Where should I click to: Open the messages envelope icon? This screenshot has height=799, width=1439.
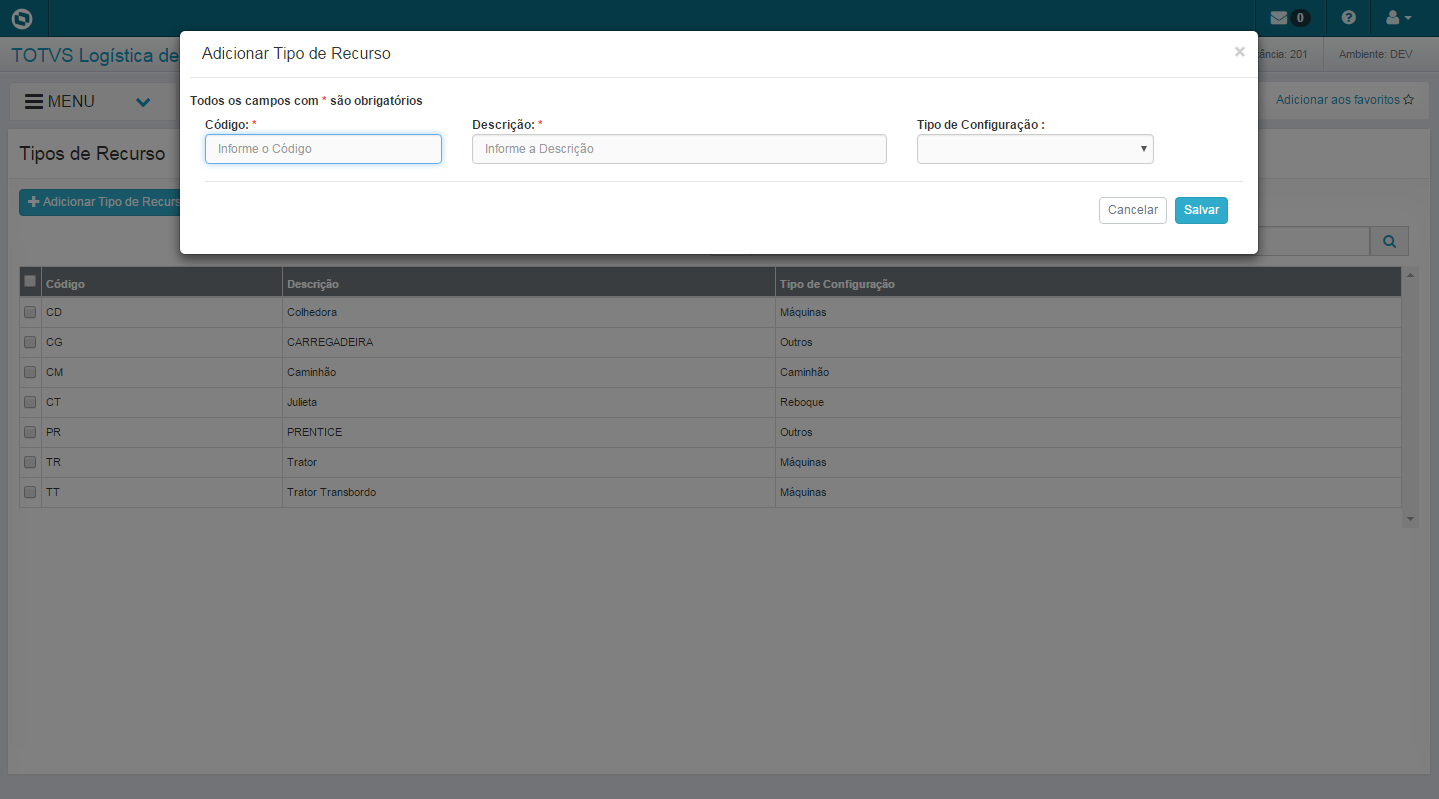click(1279, 18)
